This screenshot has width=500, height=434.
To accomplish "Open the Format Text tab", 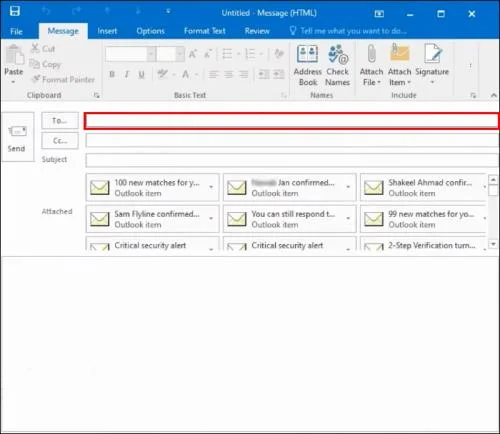I will coord(205,31).
